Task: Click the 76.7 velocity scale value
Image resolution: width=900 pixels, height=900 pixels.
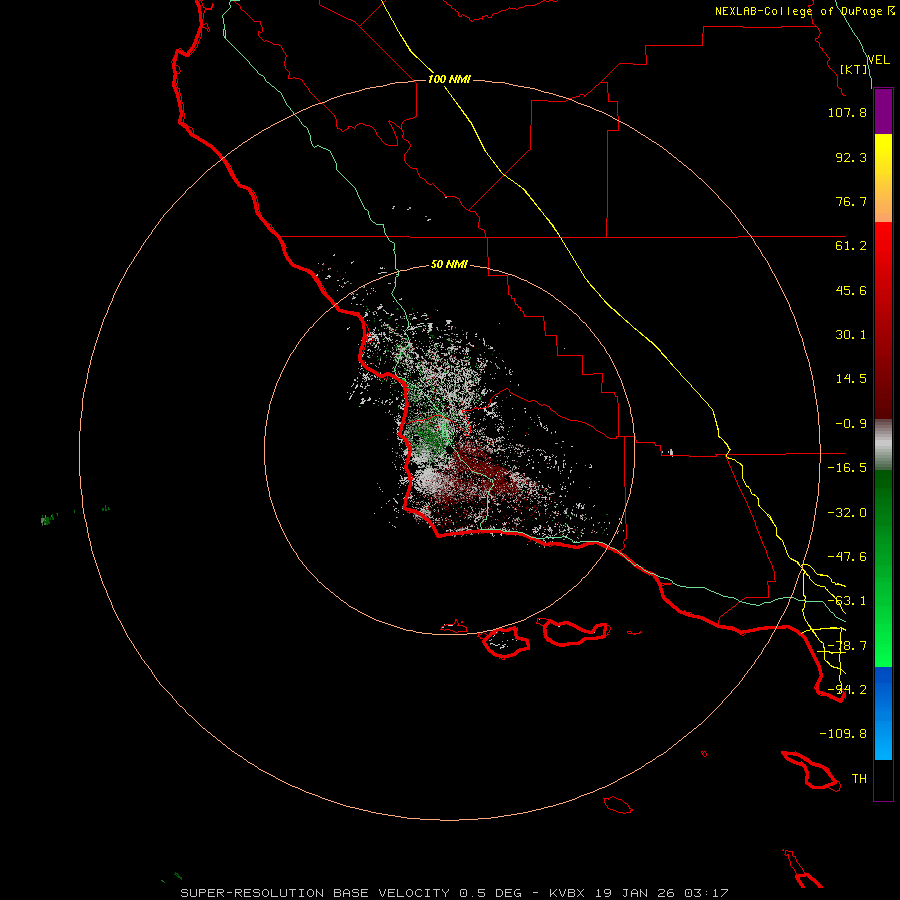Action: (851, 201)
